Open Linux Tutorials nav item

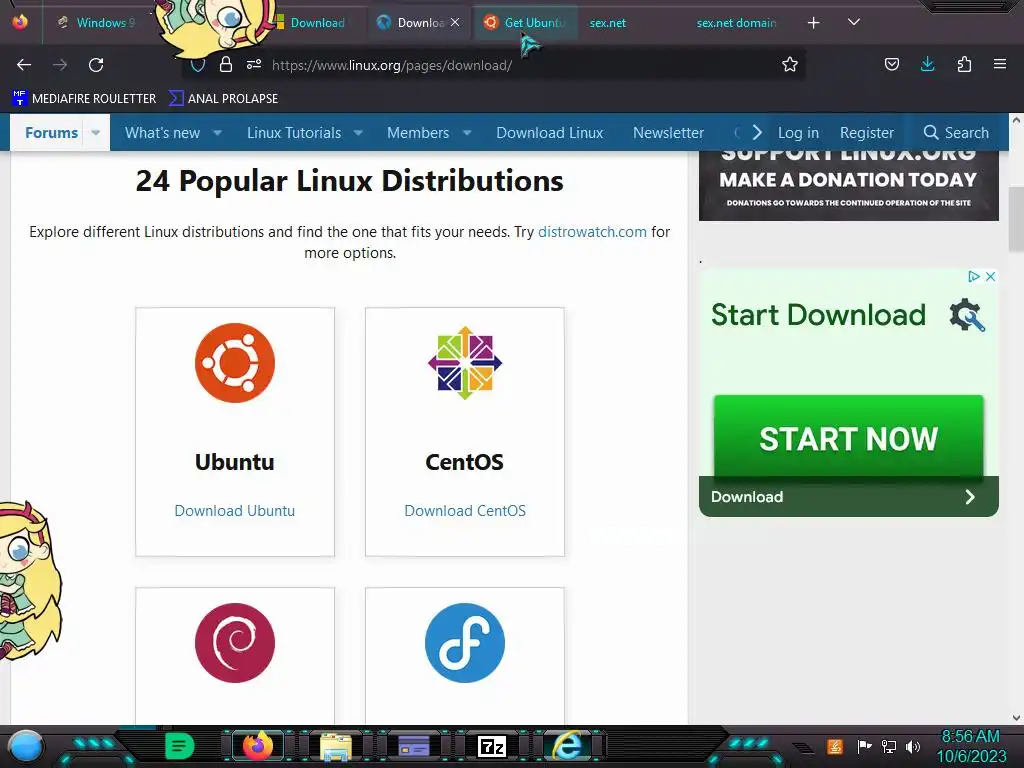(294, 133)
